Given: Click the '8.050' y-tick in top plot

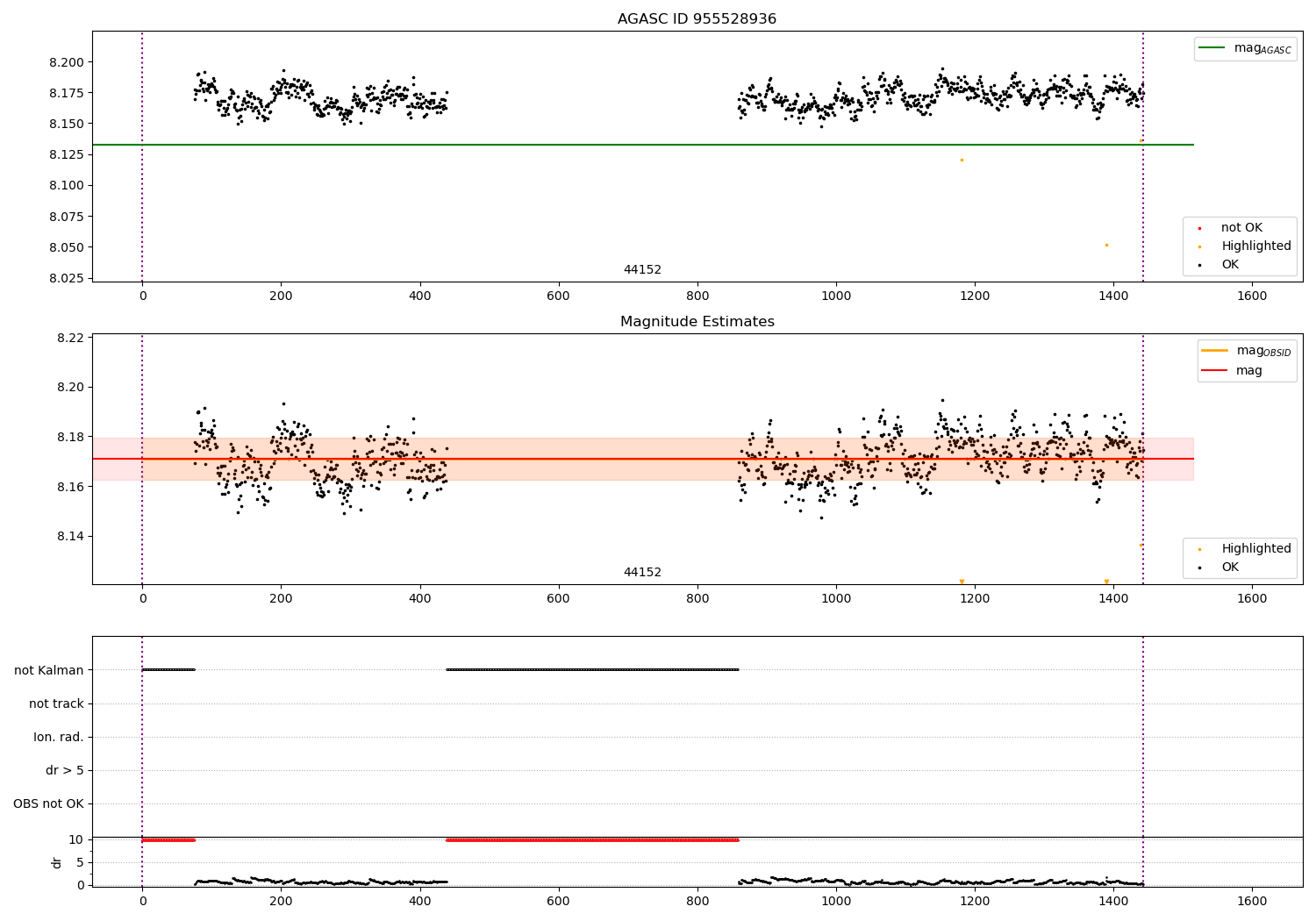Looking at the screenshot, I should pos(67,247).
